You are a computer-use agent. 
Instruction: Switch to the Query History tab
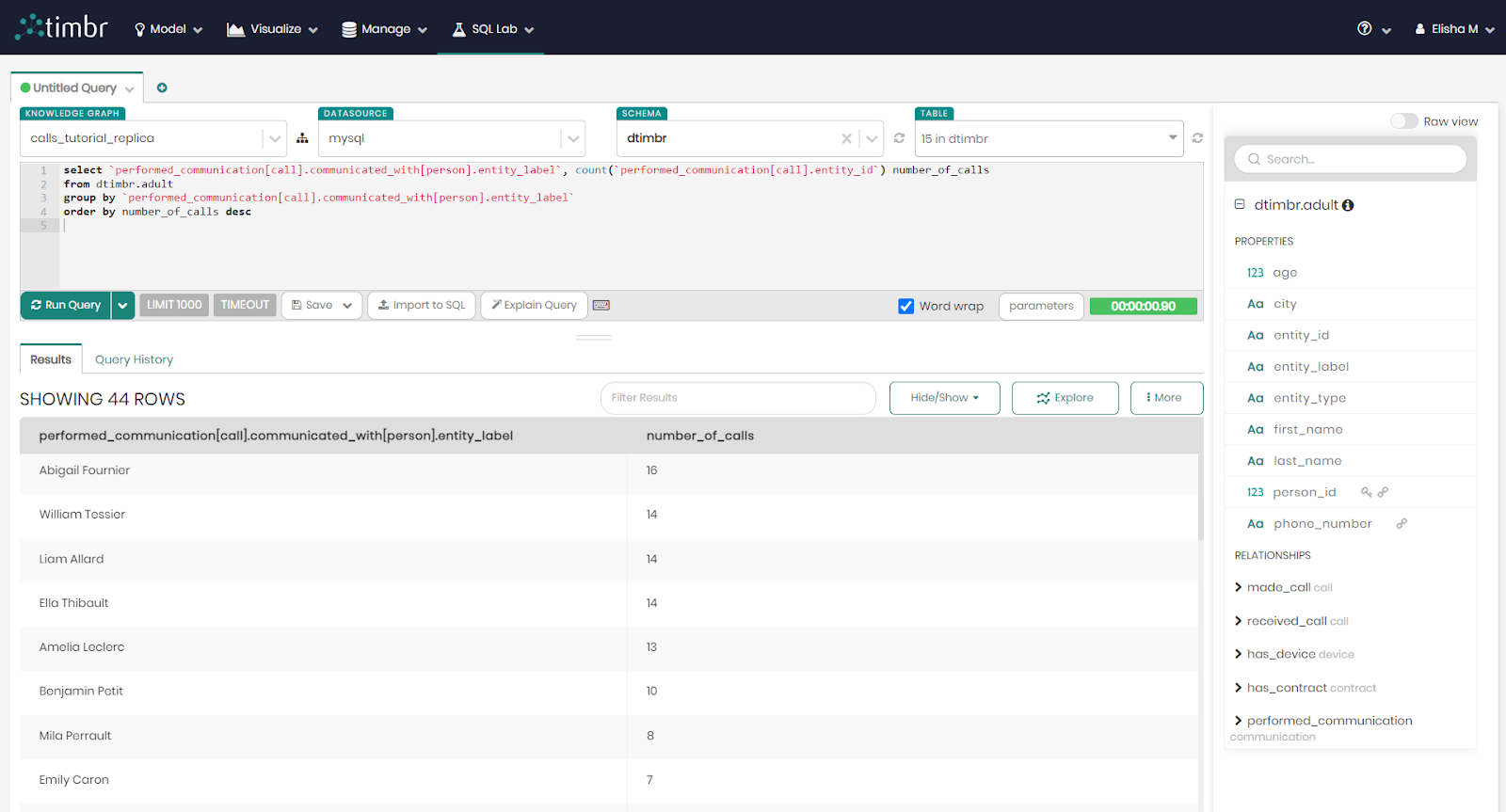click(134, 359)
